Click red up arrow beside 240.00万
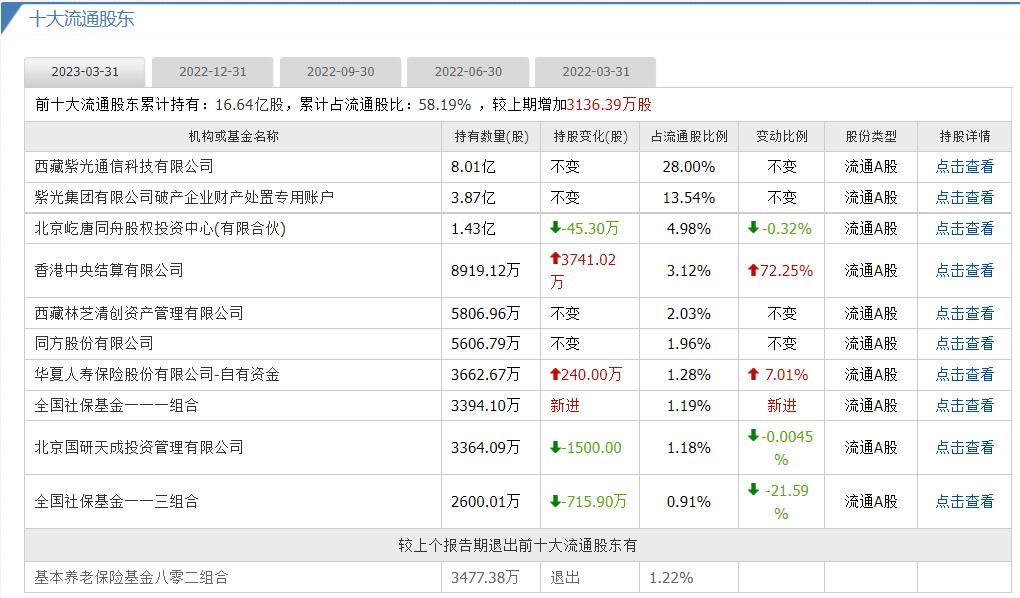This screenshot has height=598, width=1020. (555, 374)
